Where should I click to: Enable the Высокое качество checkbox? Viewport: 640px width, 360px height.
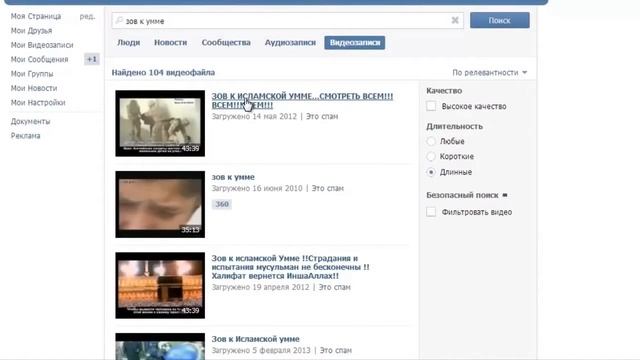(431, 106)
